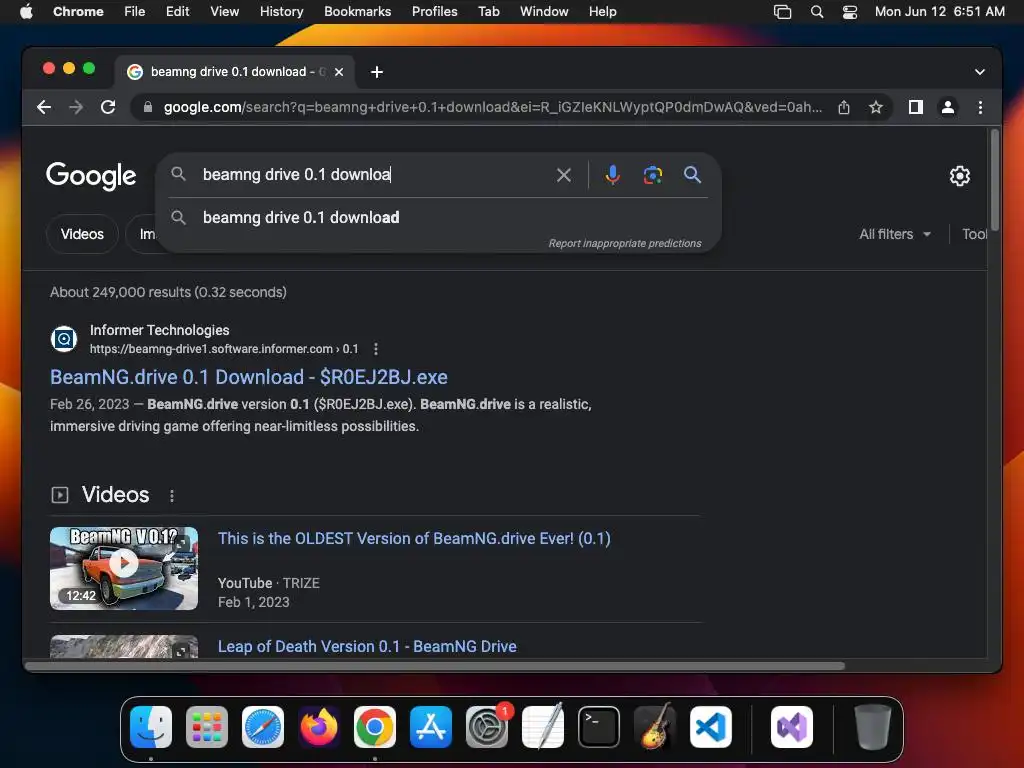Open the Bookmarks menu
This screenshot has height=768, width=1024.
pos(357,12)
